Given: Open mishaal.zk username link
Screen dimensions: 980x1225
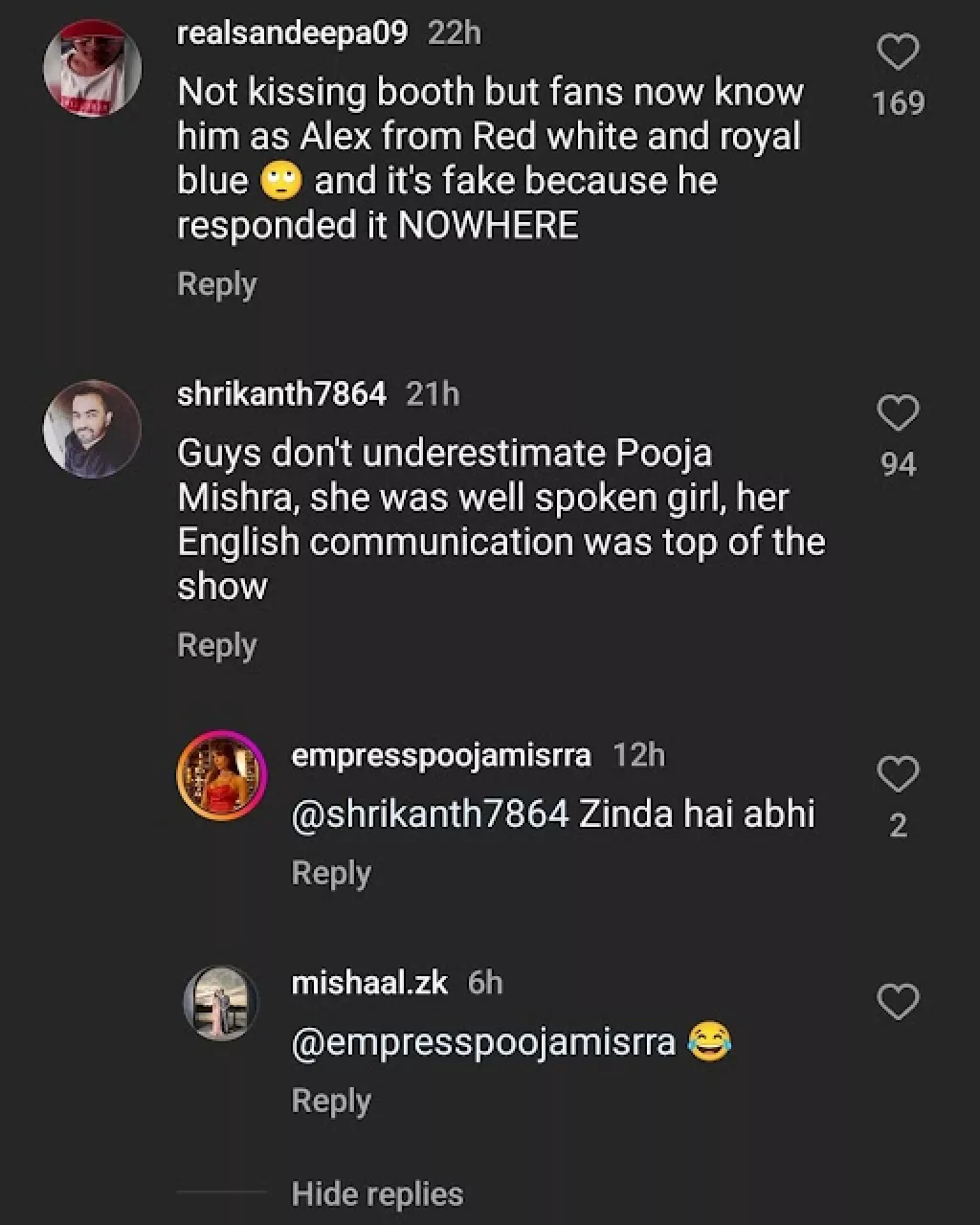Looking at the screenshot, I should tap(369, 983).
